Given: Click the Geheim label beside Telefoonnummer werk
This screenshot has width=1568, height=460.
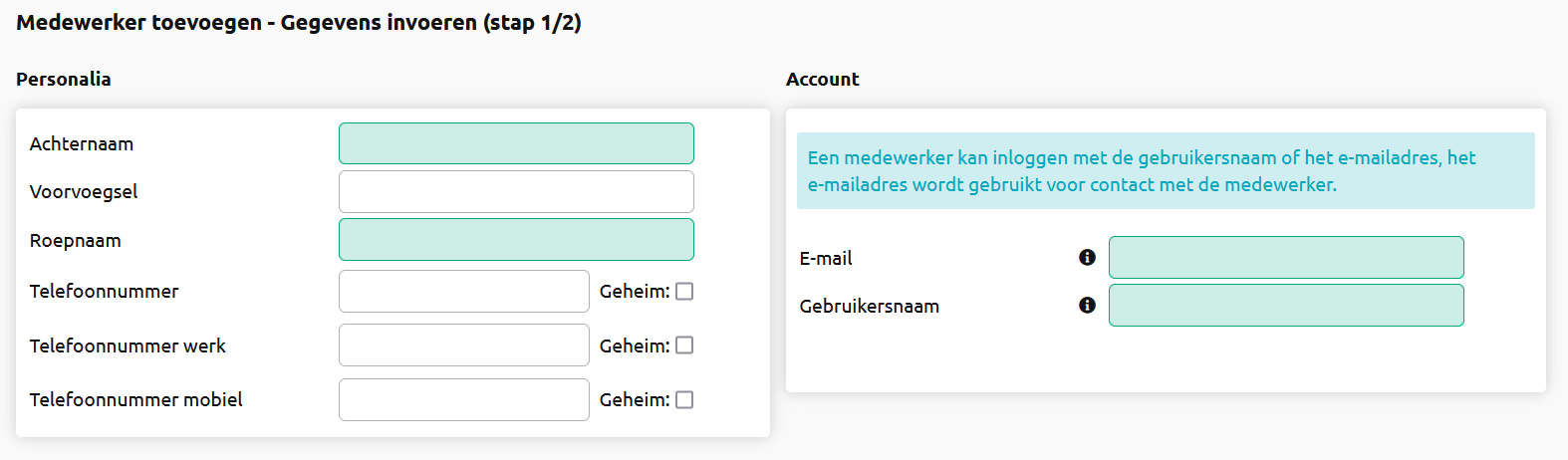Looking at the screenshot, I should tap(635, 345).
